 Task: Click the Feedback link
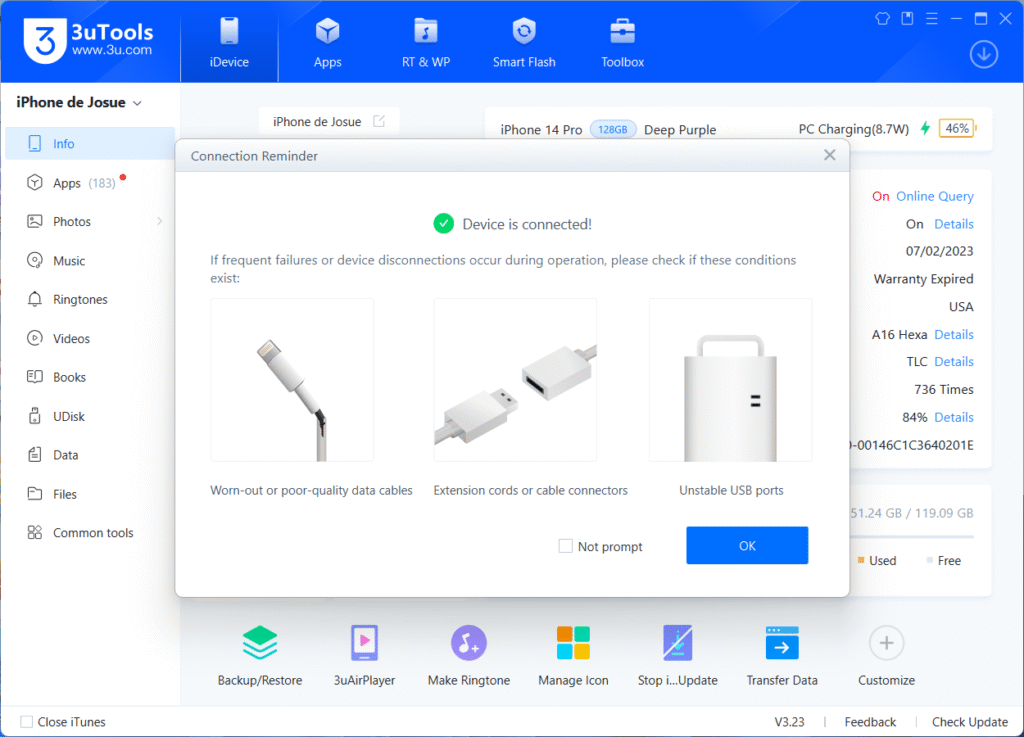pos(870,721)
